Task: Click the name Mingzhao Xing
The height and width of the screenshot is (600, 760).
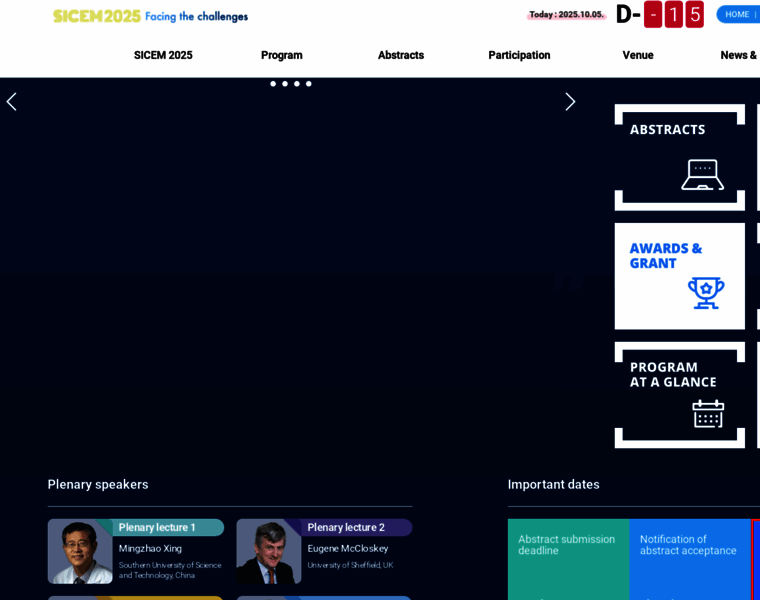Action: click(150, 549)
